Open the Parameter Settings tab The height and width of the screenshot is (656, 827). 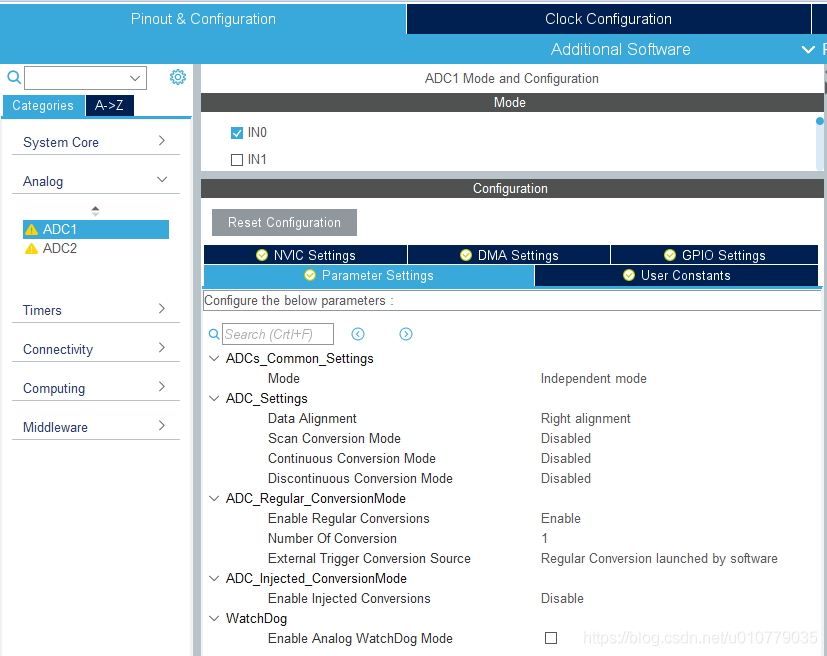pyautogui.click(x=369, y=275)
